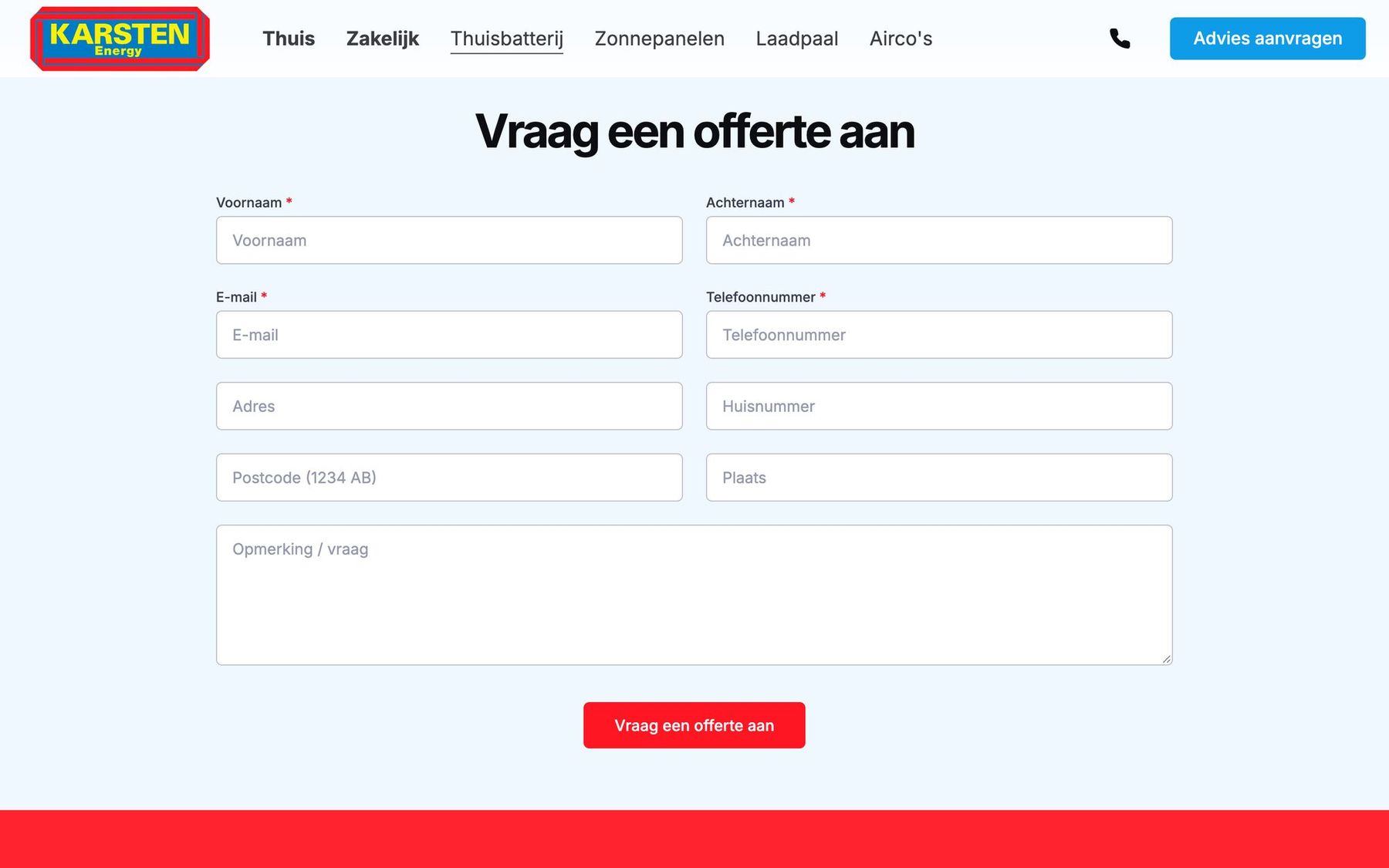Click the phone call icon
Viewport: 1389px width, 868px height.
point(1120,39)
